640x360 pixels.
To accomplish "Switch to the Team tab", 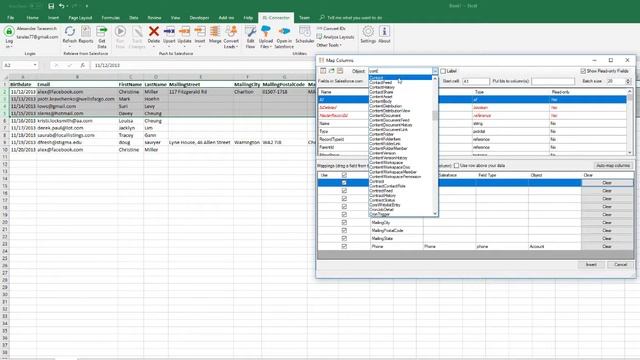I will (x=304, y=18).
